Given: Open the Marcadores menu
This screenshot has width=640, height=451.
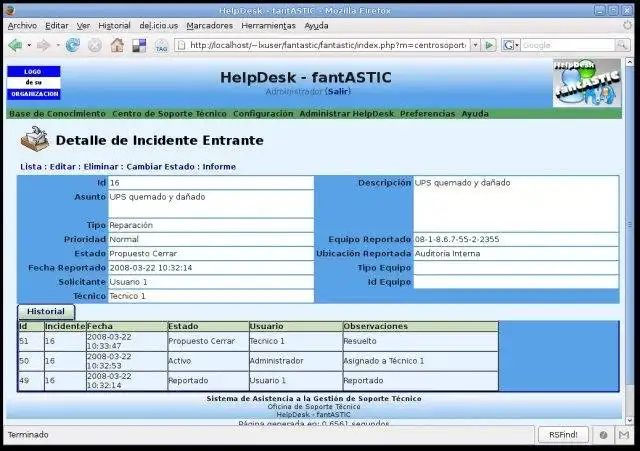Looking at the screenshot, I should (209, 26).
